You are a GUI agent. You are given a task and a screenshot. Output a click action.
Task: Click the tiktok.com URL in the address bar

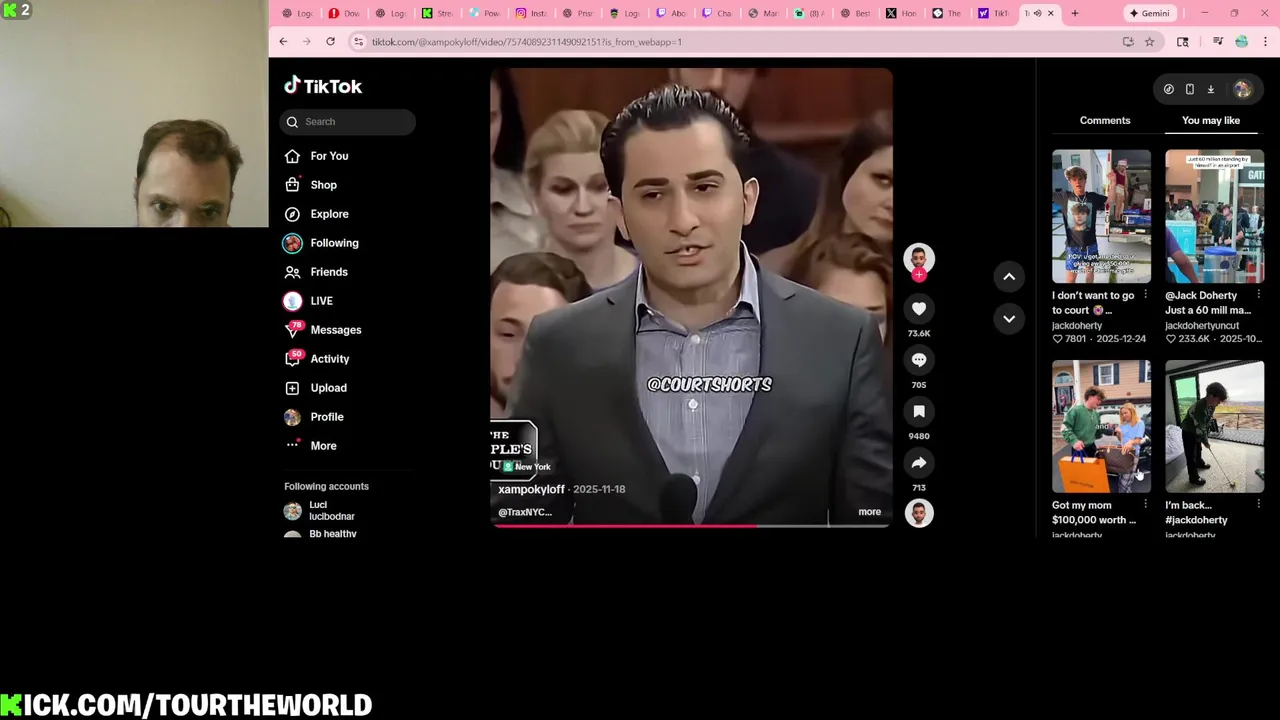[x=526, y=42]
